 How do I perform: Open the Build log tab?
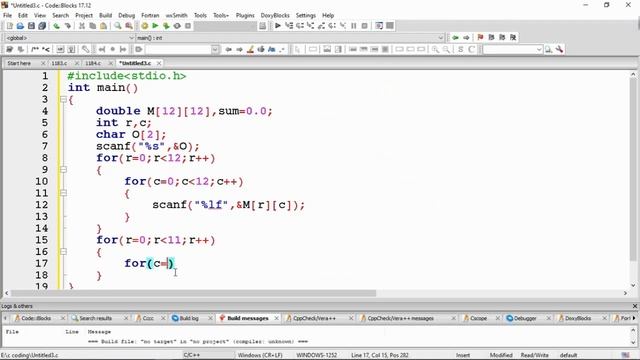189,318
